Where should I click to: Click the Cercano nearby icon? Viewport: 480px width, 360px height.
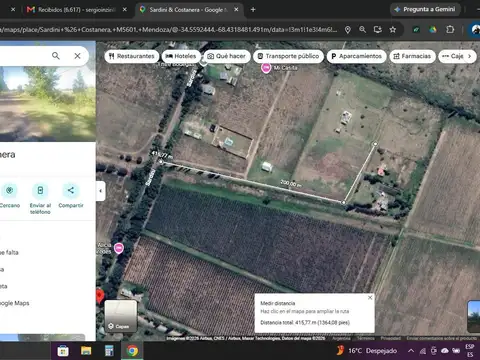(x=9, y=190)
